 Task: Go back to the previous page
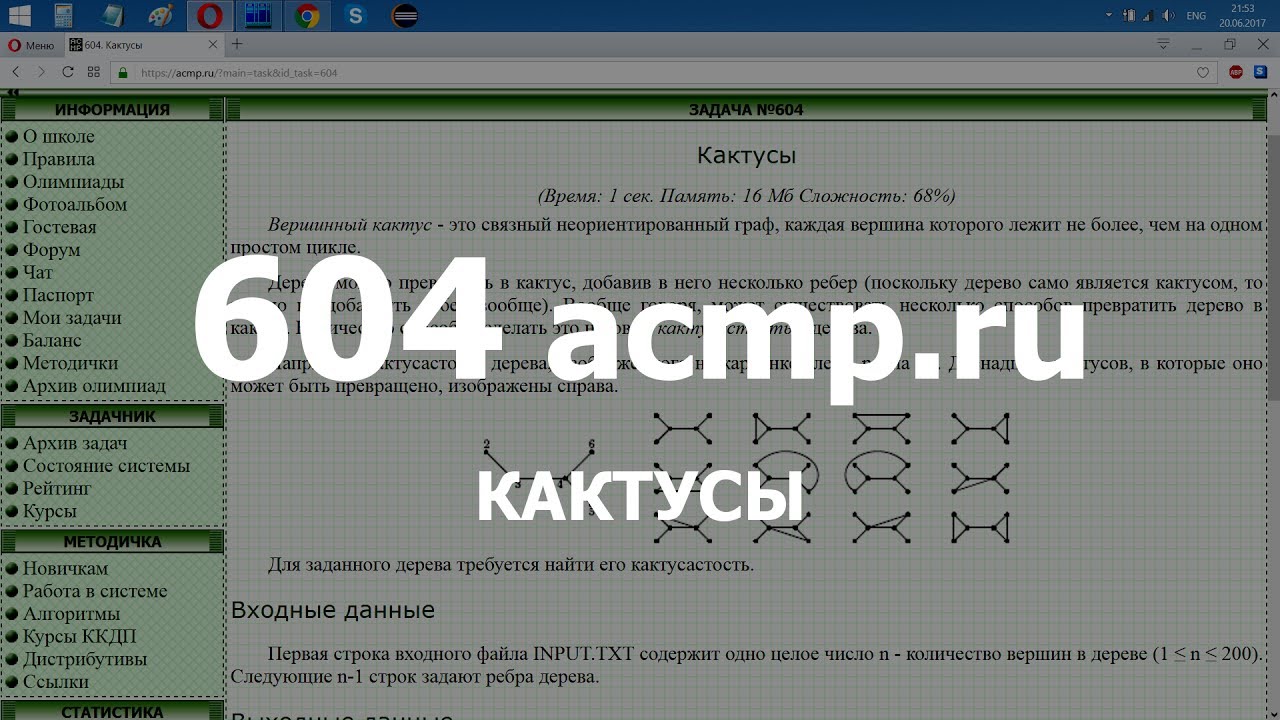[16, 72]
